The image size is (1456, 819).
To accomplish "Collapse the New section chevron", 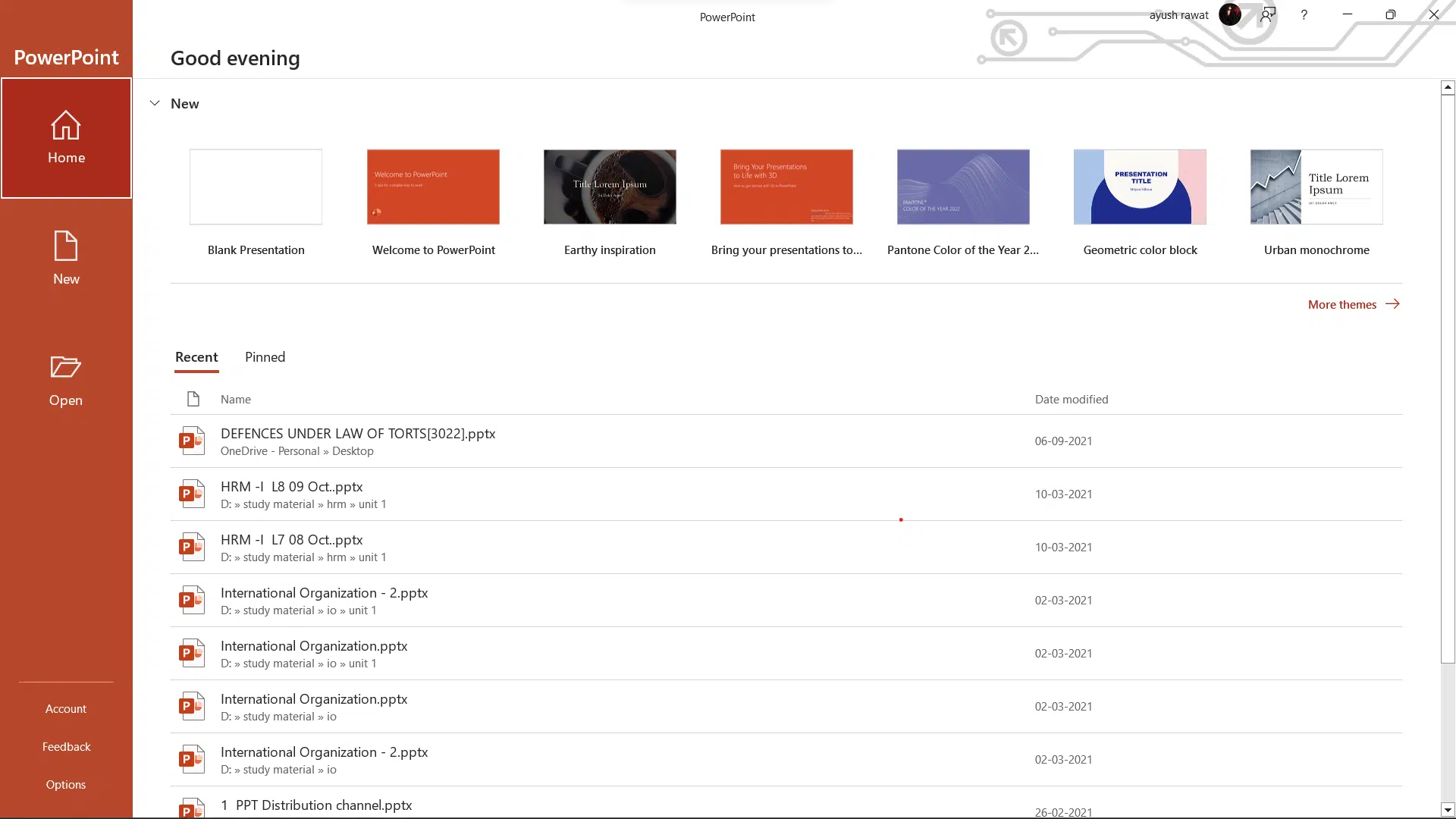I will (155, 103).
